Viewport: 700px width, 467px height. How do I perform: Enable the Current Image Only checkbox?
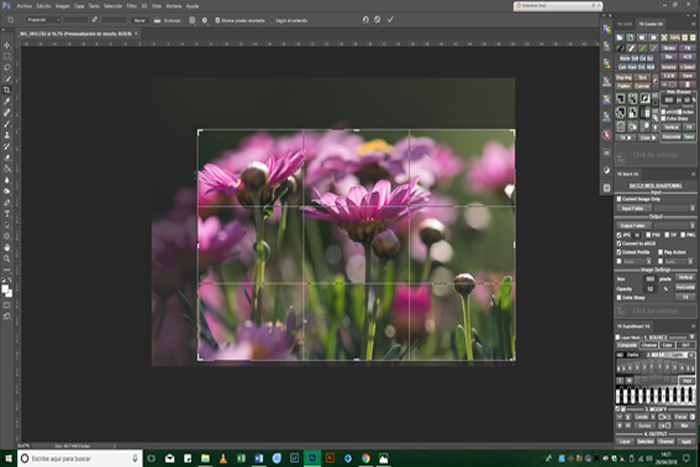click(x=617, y=199)
